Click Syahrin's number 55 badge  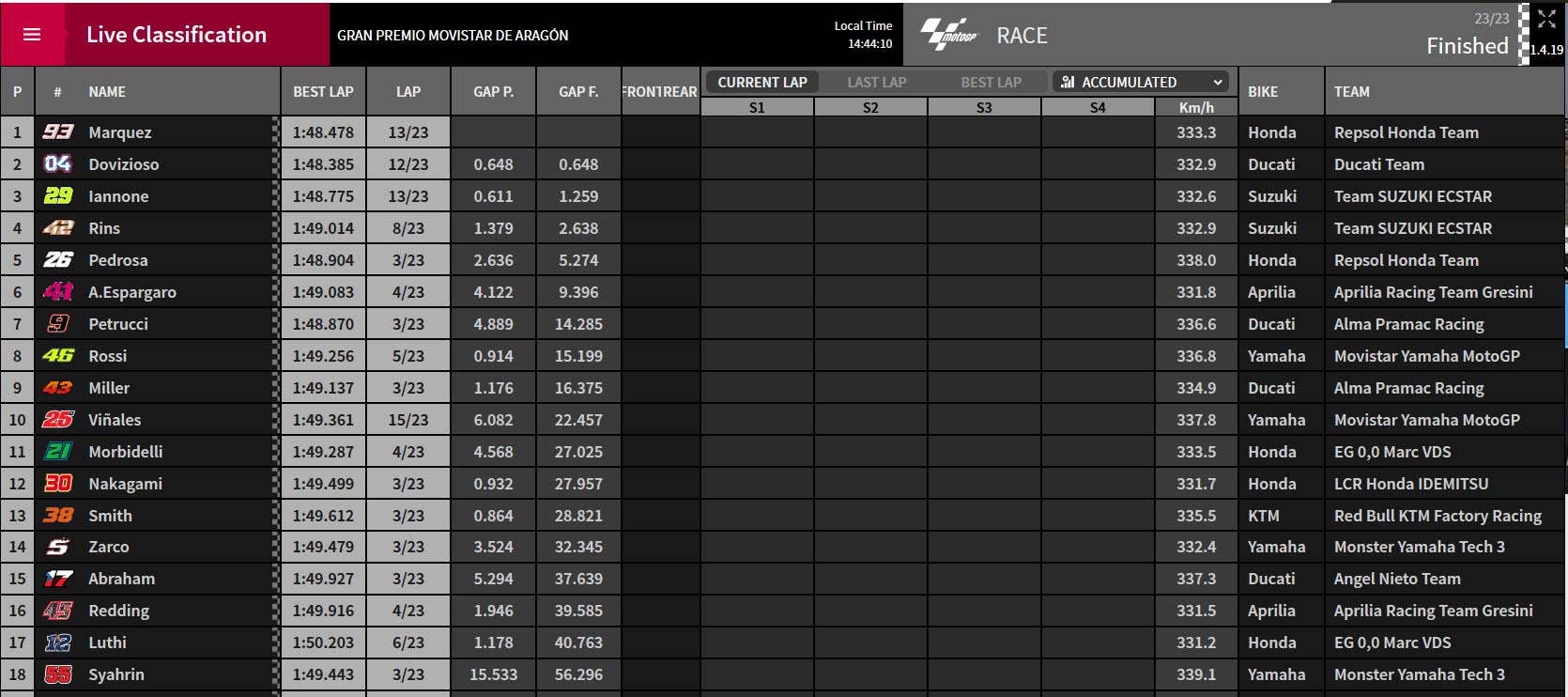pyautogui.click(x=58, y=674)
